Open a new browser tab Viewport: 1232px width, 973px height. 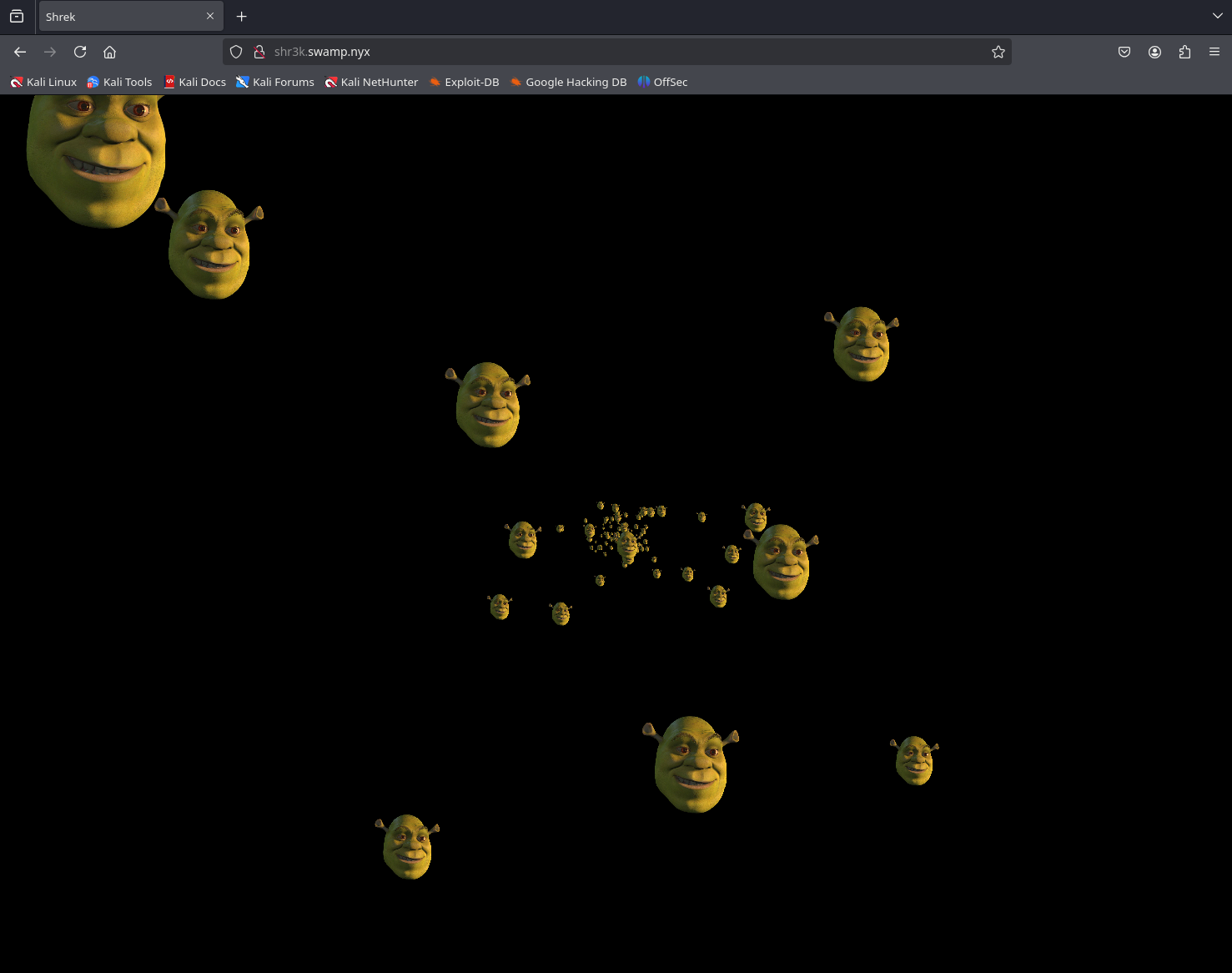[x=242, y=16]
